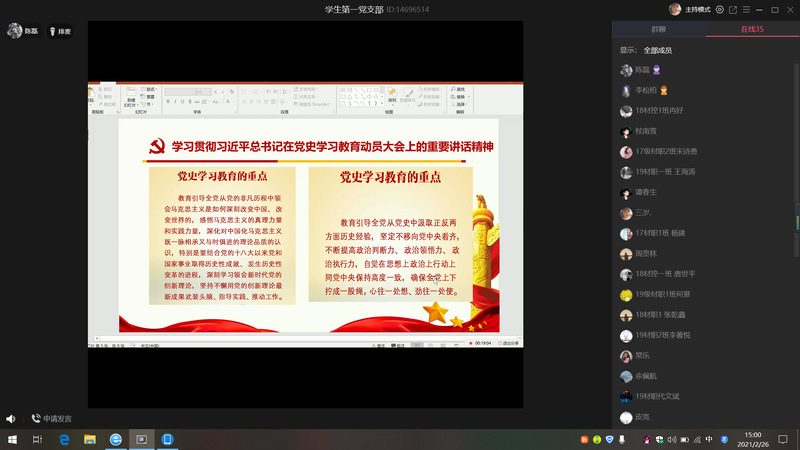Open Microsoft Edge from the taskbar
This screenshot has width=800, height=450.
point(63,439)
